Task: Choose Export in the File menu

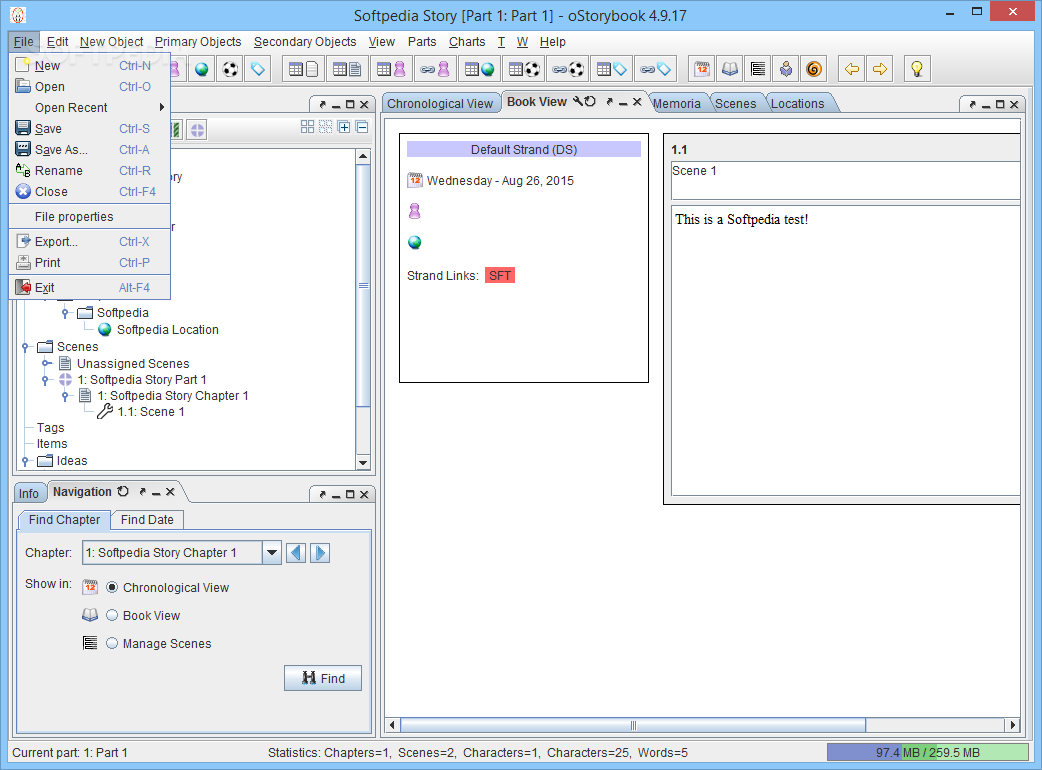Action: [x=90, y=242]
